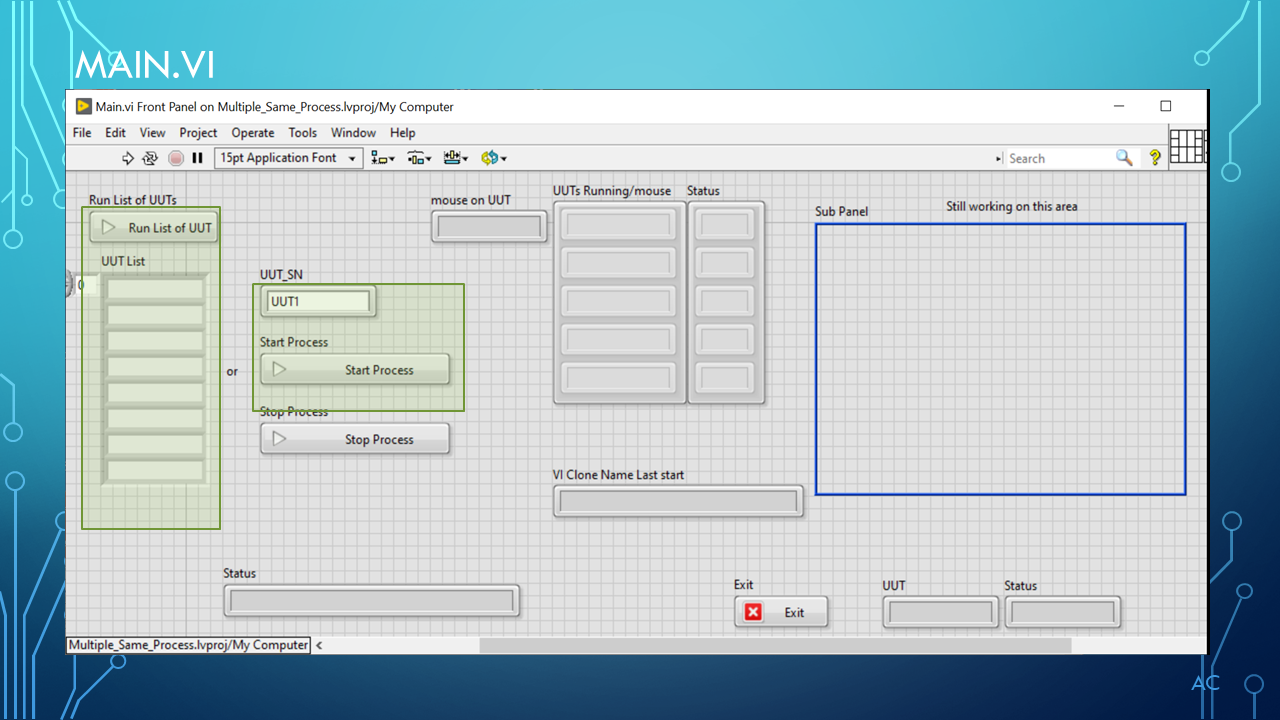Open the Project menu

pyautogui.click(x=197, y=132)
